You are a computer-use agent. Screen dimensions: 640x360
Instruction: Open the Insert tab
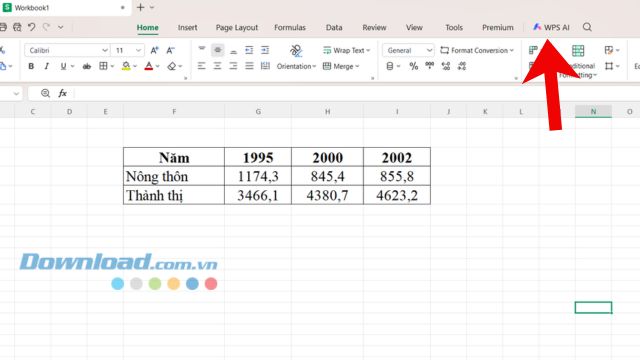187,27
